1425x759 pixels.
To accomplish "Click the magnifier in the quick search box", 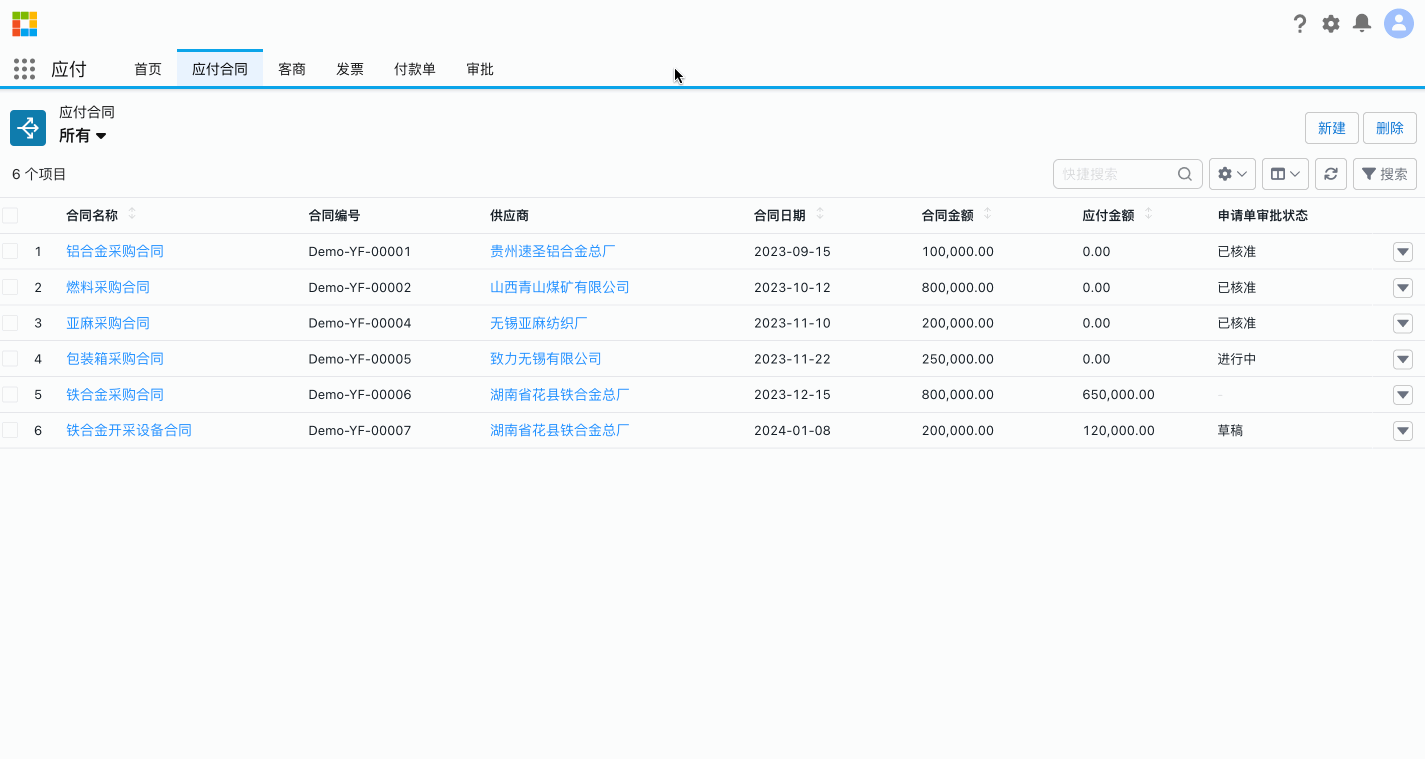I will [1185, 173].
